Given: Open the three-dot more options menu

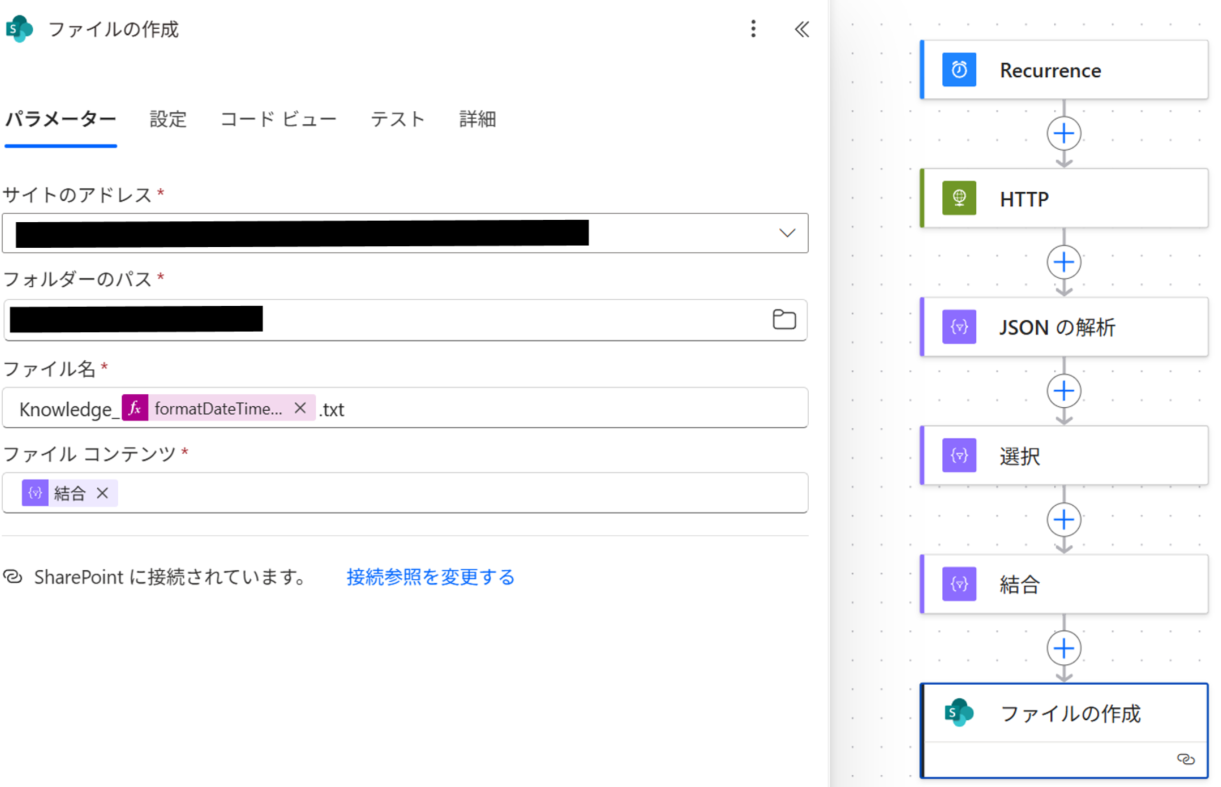Looking at the screenshot, I should 753,29.
